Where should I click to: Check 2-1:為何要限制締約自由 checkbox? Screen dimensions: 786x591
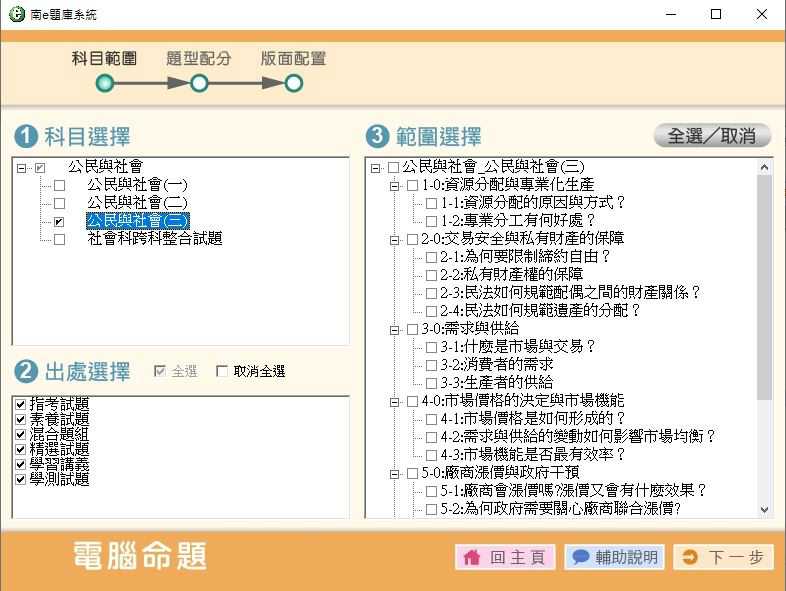click(431, 258)
